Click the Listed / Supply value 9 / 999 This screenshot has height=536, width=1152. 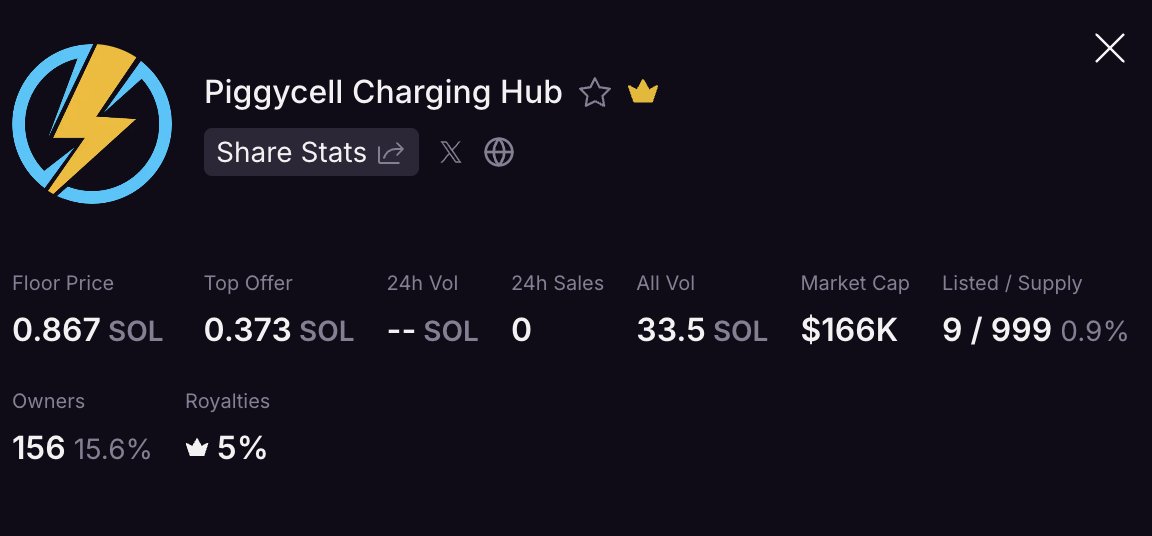(x=996, y=330)
